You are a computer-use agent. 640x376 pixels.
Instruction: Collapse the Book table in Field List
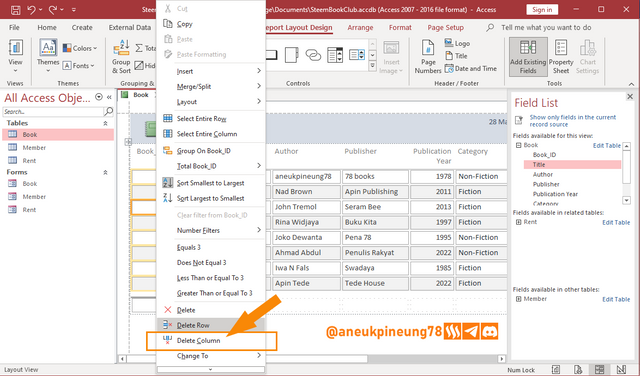tap(518, 145)
